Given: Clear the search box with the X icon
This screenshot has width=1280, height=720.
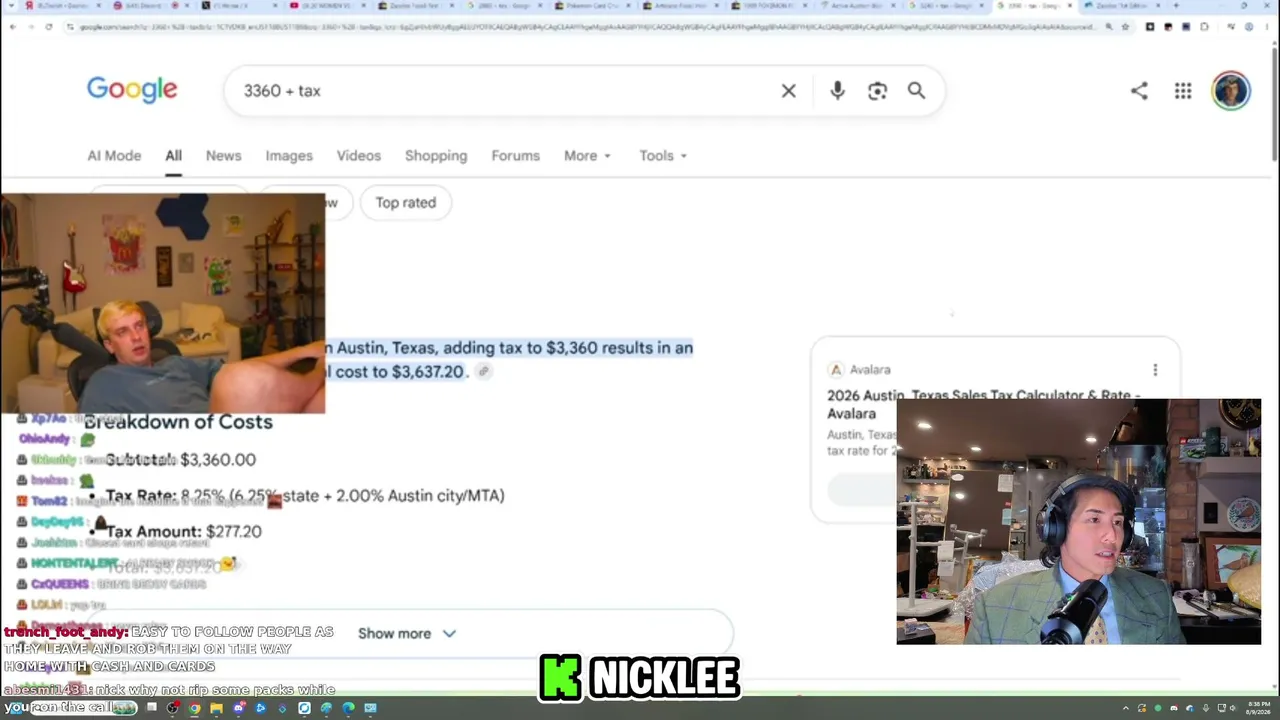Looking at the screenshot, I should [x=788, y=91].
